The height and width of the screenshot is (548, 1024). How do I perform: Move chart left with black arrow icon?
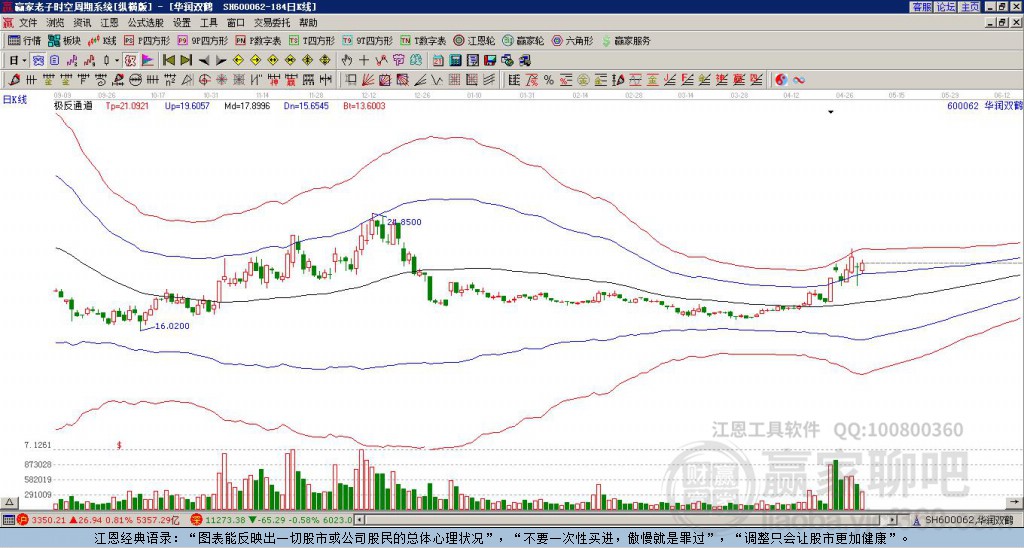coord(204,60)
